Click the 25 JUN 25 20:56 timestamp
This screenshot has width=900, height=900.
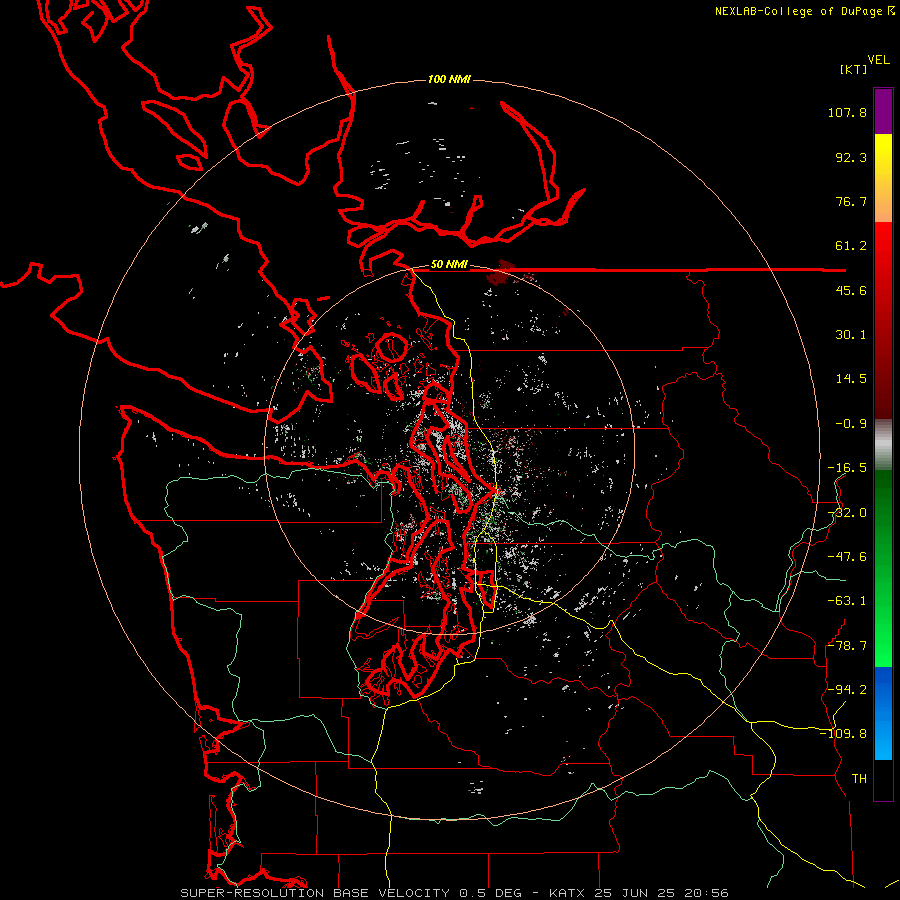pos(662,893)
